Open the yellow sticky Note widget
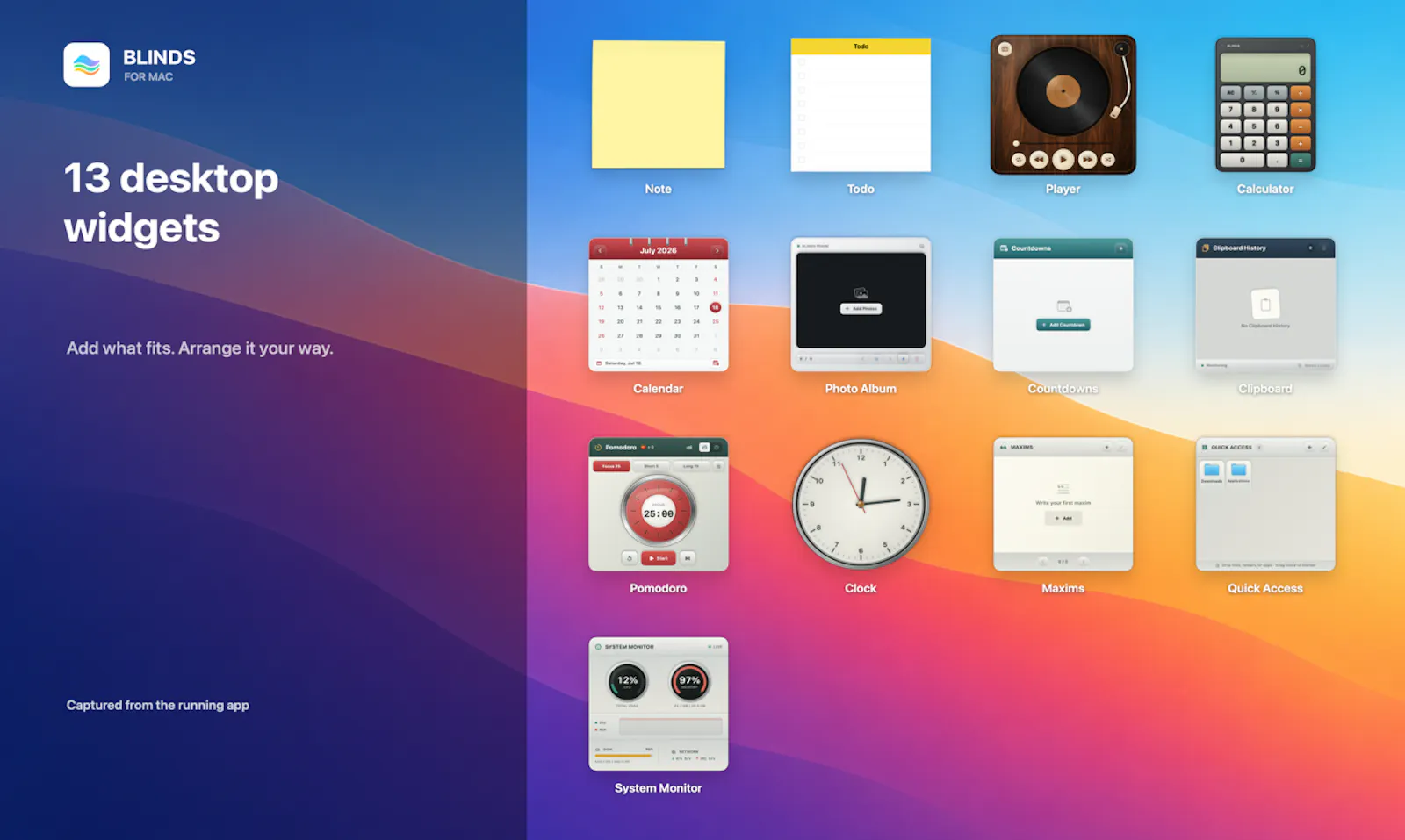Screen dimensions: 1405x840 point(659,104)
